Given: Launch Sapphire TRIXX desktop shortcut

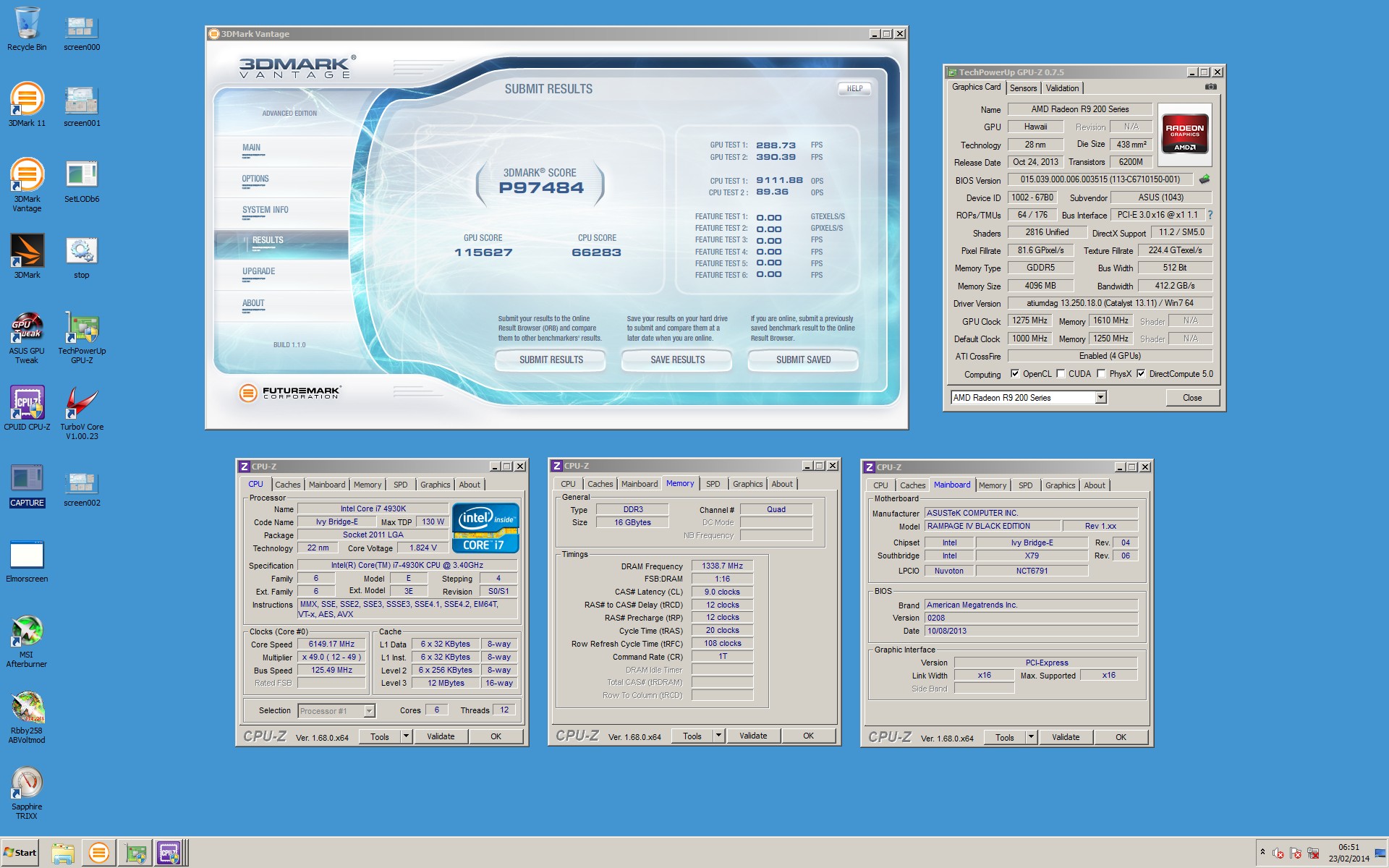Looking at the screenshot, I should click(x=27, y=793).
